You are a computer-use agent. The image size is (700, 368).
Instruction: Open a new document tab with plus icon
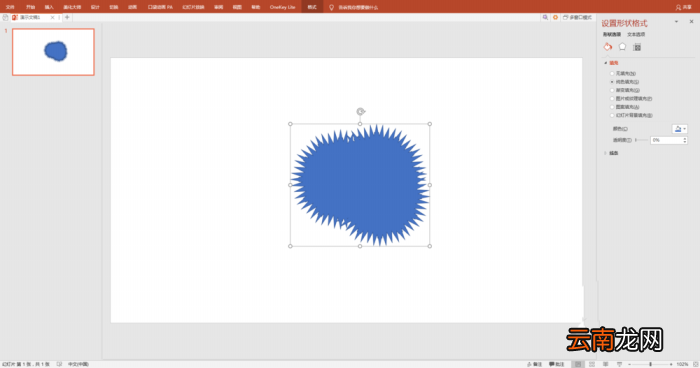67,17
